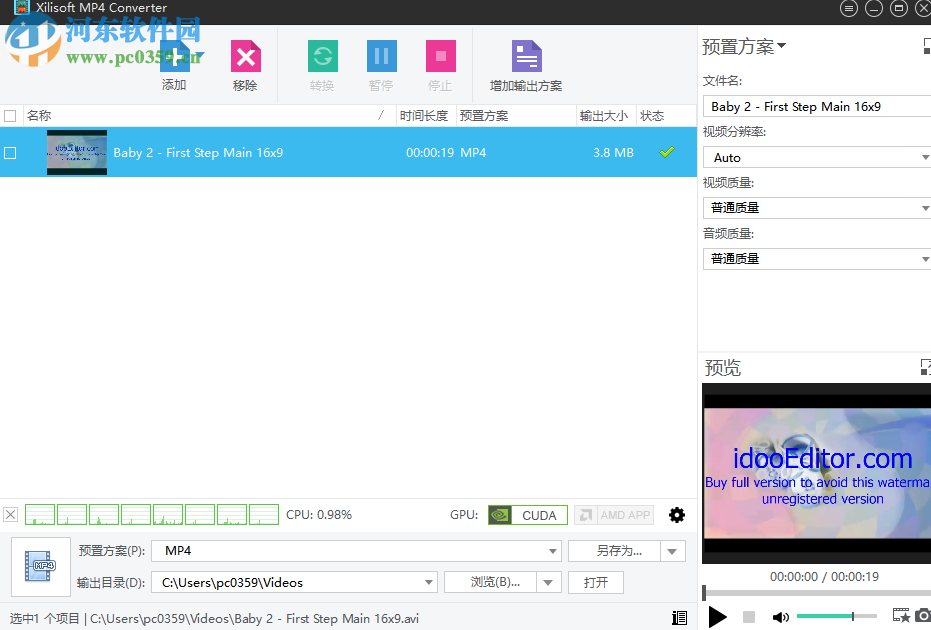Stop conversion with the 停止 icon

coord(439,55)
